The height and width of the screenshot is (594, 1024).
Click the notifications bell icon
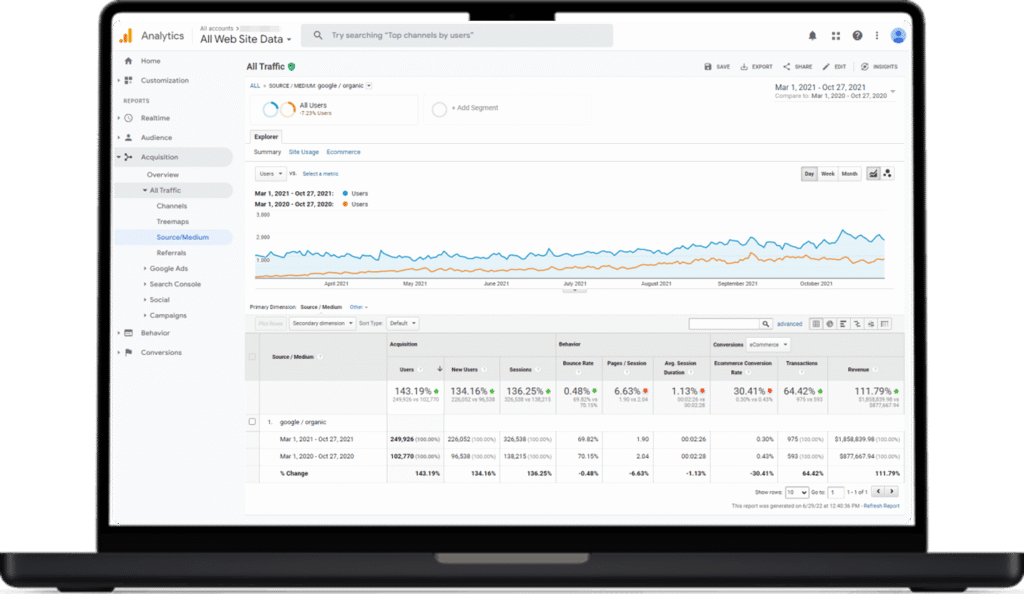click(x=812, y=35)
